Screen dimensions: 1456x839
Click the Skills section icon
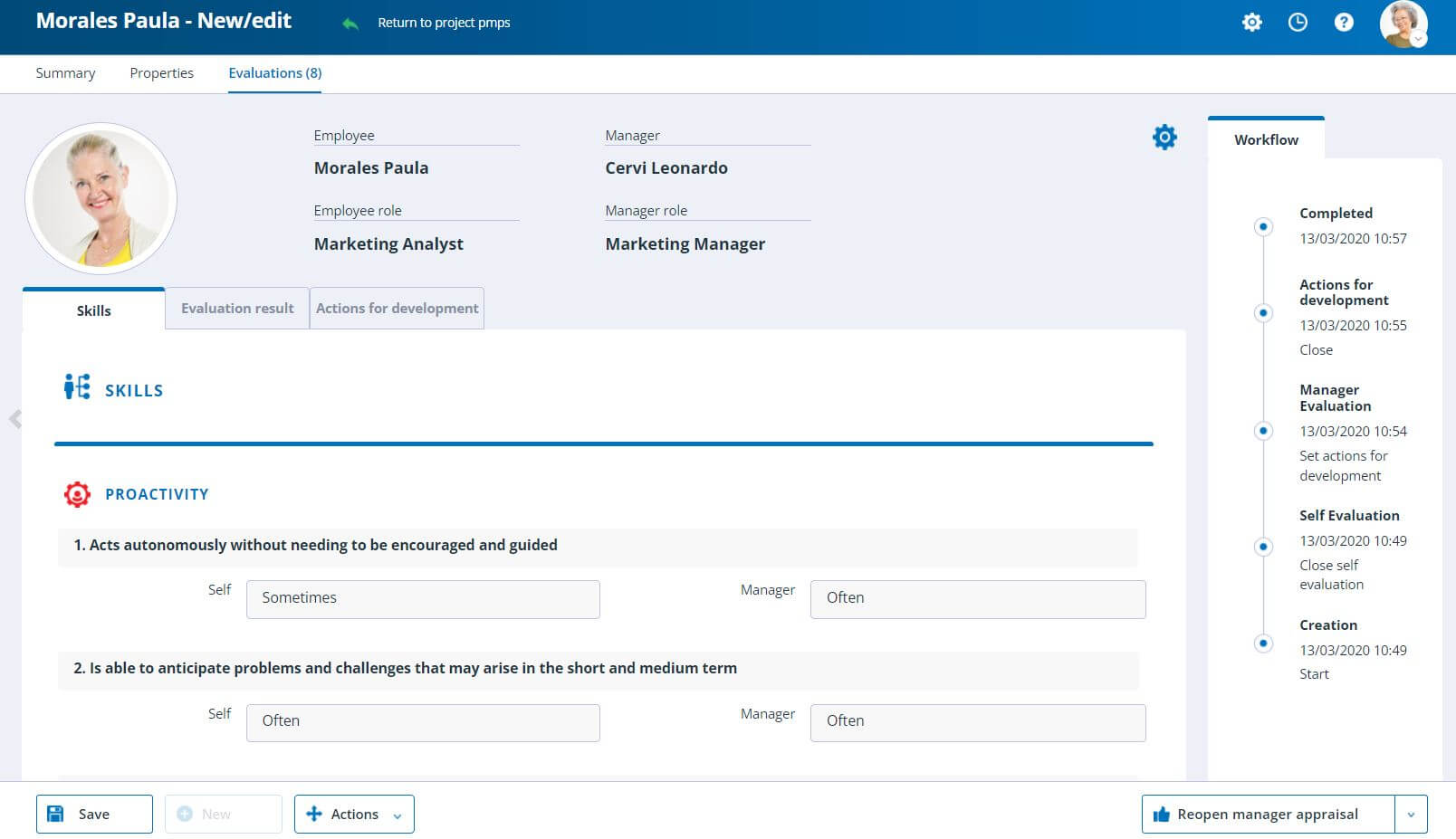pos(75,387)
